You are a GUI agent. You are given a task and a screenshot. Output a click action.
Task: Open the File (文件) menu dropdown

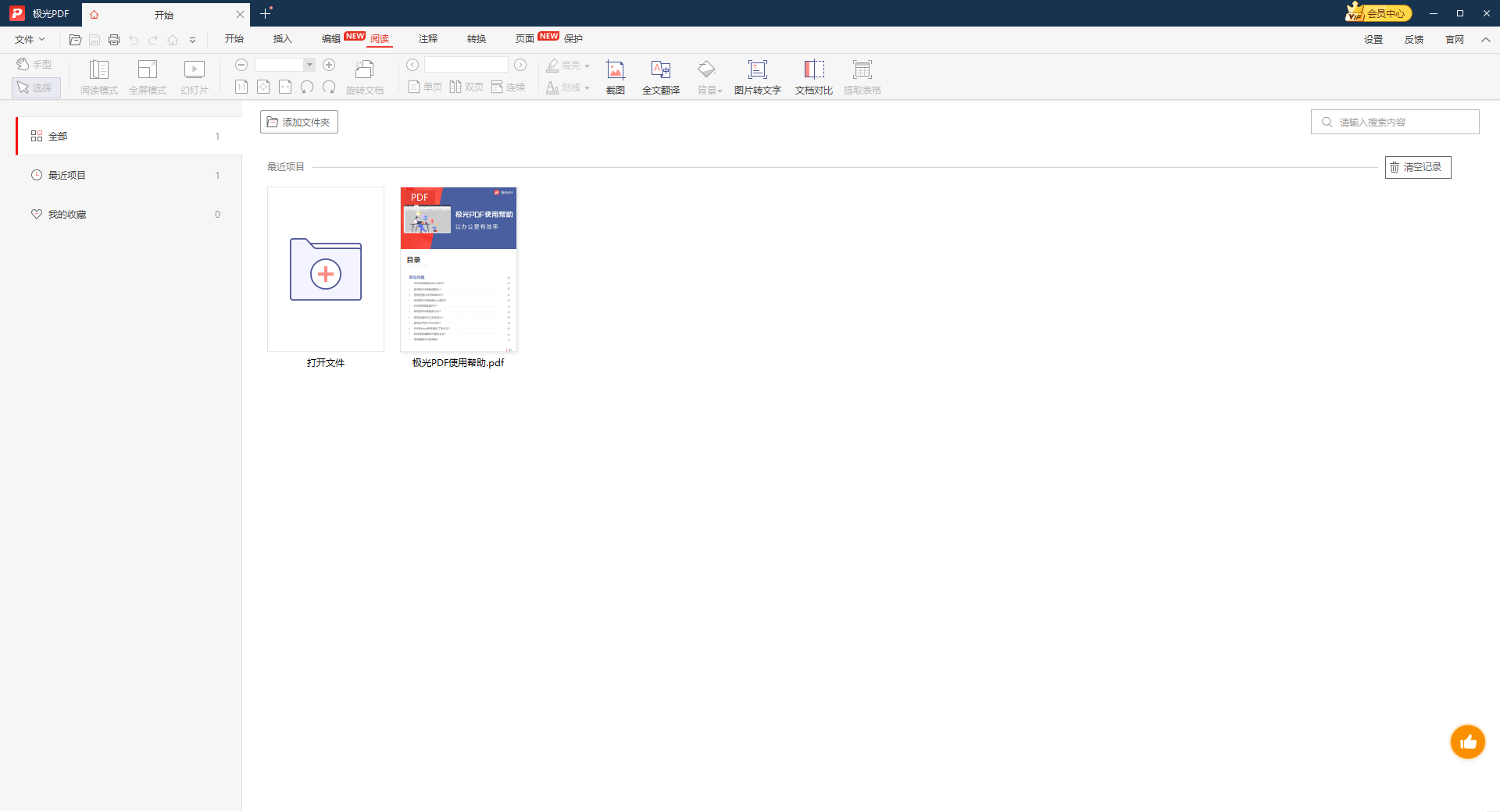pyautogui.click(x=30, y=39)
